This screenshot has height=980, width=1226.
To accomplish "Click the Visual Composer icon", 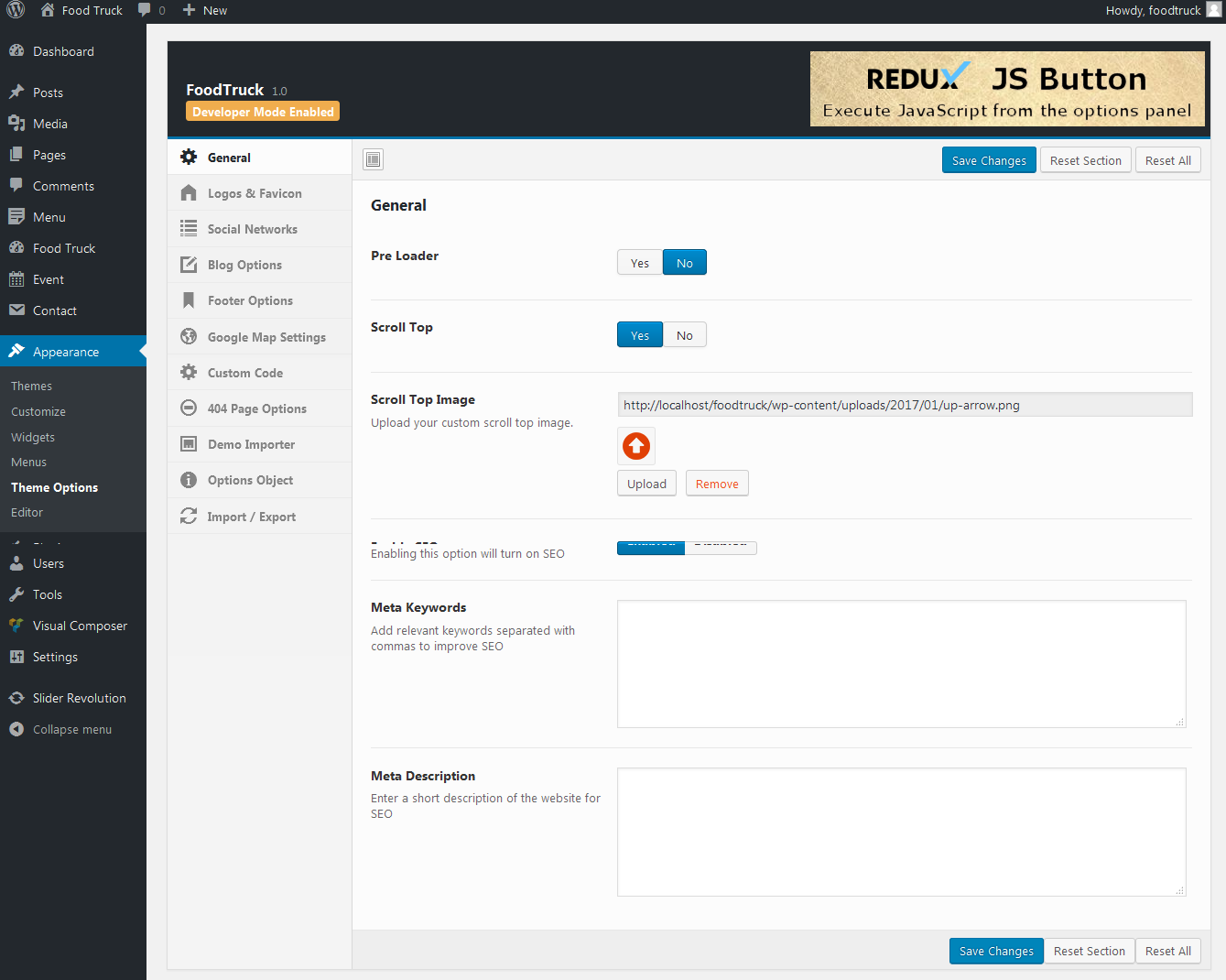I will 16,626.
